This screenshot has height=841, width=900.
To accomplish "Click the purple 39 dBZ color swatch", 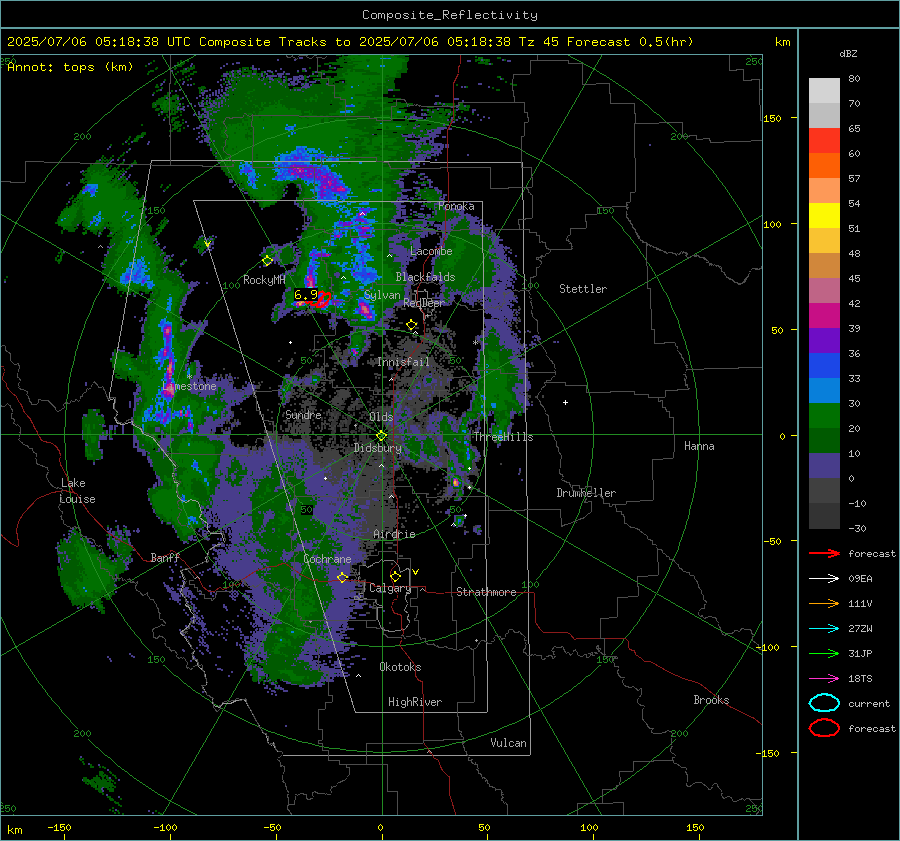I will click(824, 340).
